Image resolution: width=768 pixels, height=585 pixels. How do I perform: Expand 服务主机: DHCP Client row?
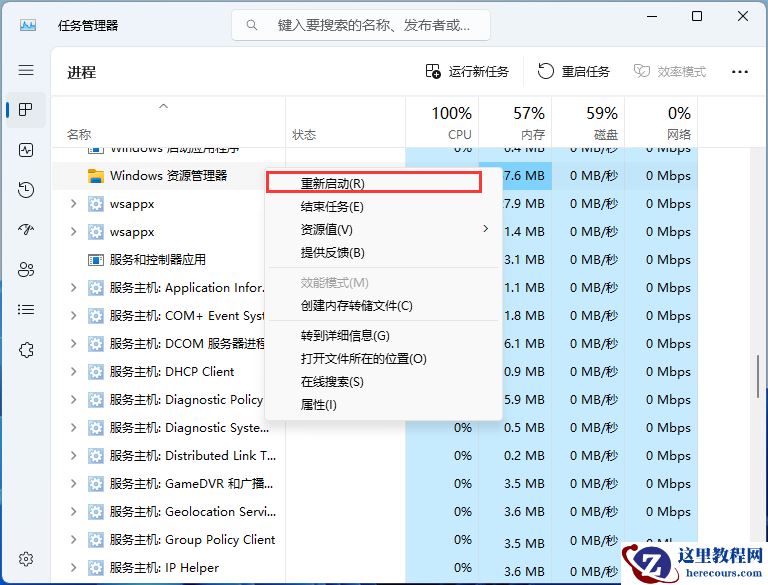tap(73, 371)
